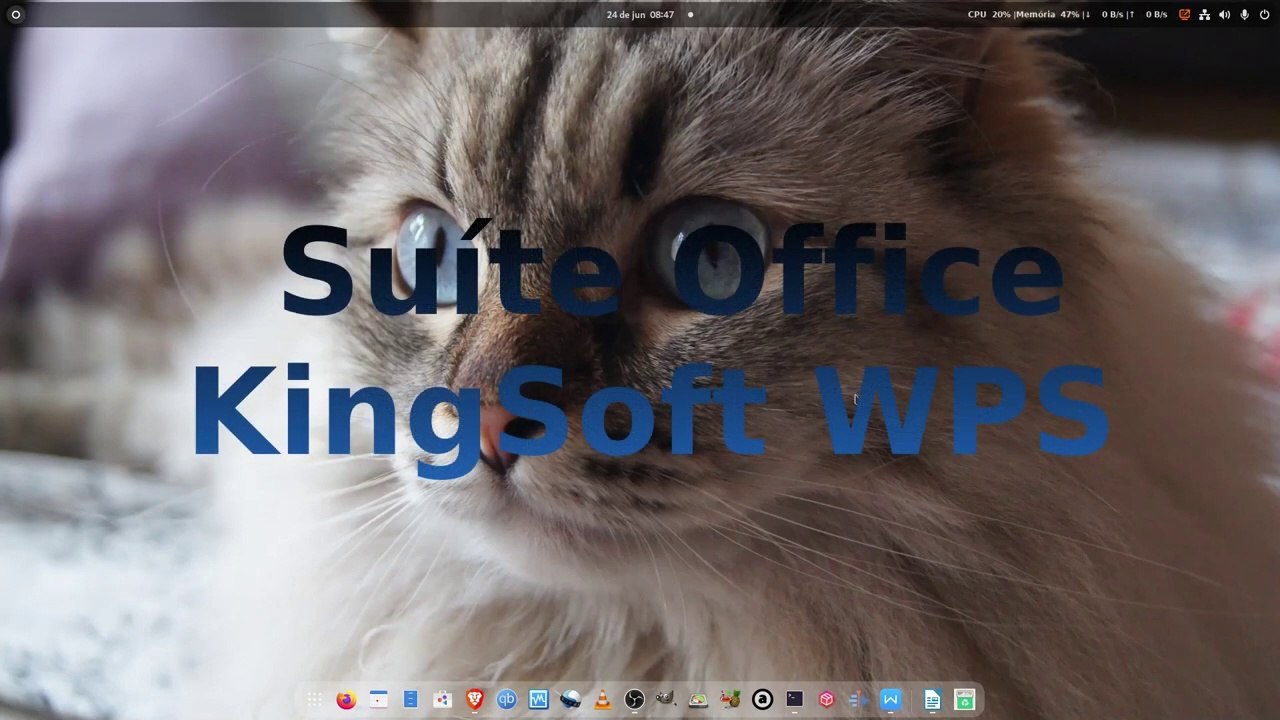This screenshot has height=720, width=1280.
Task: Open qBittorrent from the dock
Action: tap(506, 700)
